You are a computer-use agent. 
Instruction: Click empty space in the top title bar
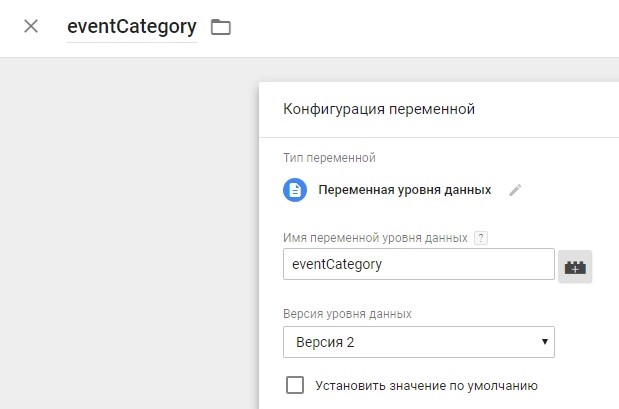click(x=420, y=27)
